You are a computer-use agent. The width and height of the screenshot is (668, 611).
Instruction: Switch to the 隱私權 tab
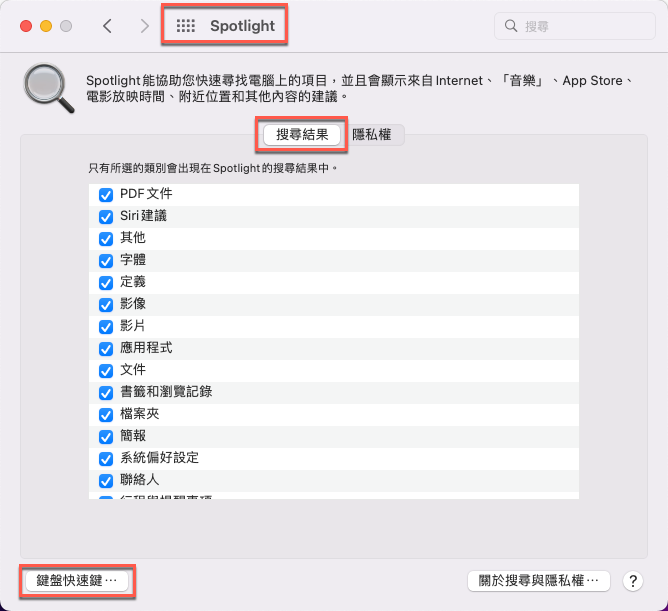tap(372, 135)
